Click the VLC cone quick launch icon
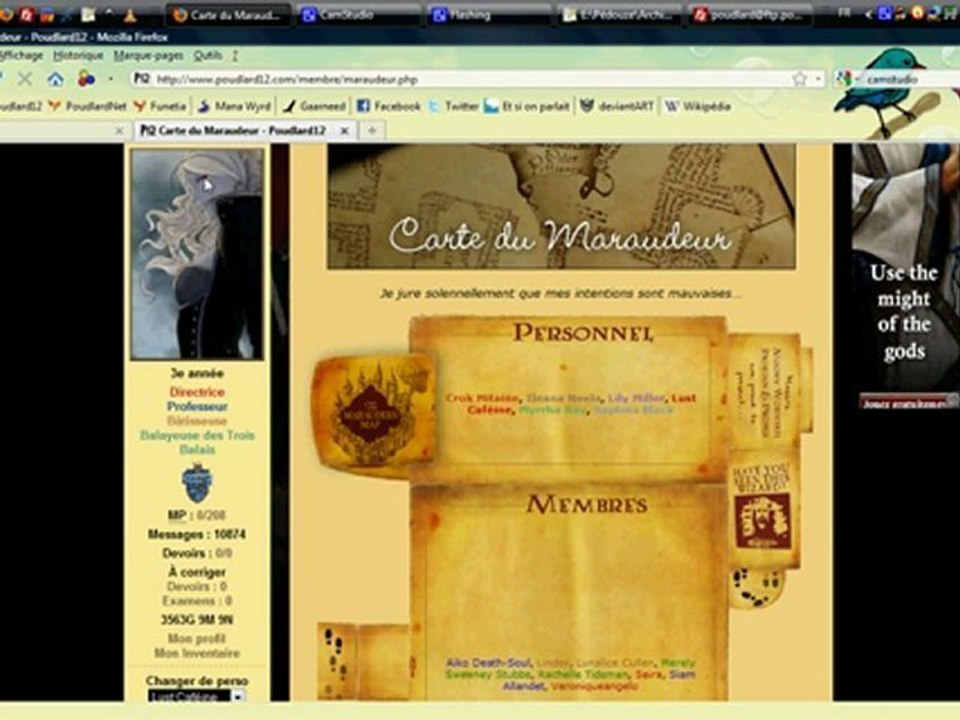960x720 pixels. (130, 15)
